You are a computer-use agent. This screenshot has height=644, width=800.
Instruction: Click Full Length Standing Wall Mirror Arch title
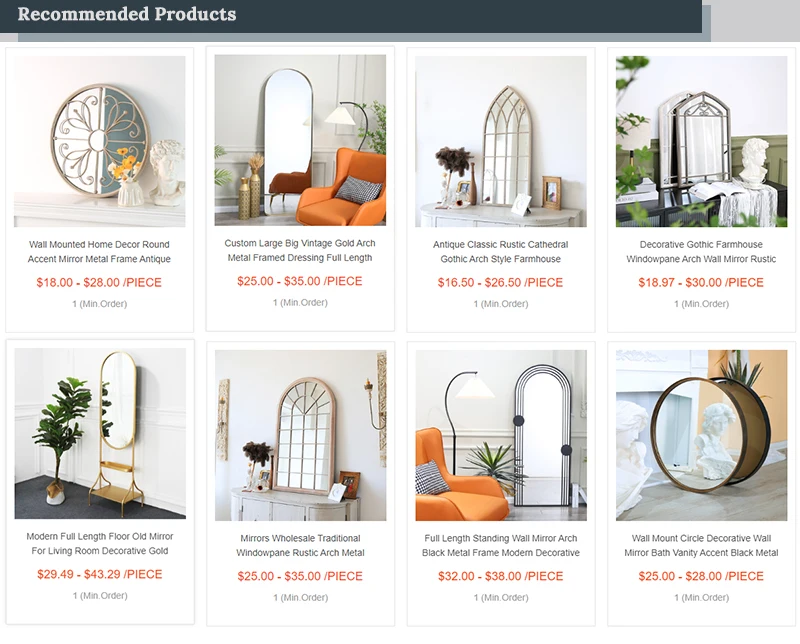[x=501, y=546]
